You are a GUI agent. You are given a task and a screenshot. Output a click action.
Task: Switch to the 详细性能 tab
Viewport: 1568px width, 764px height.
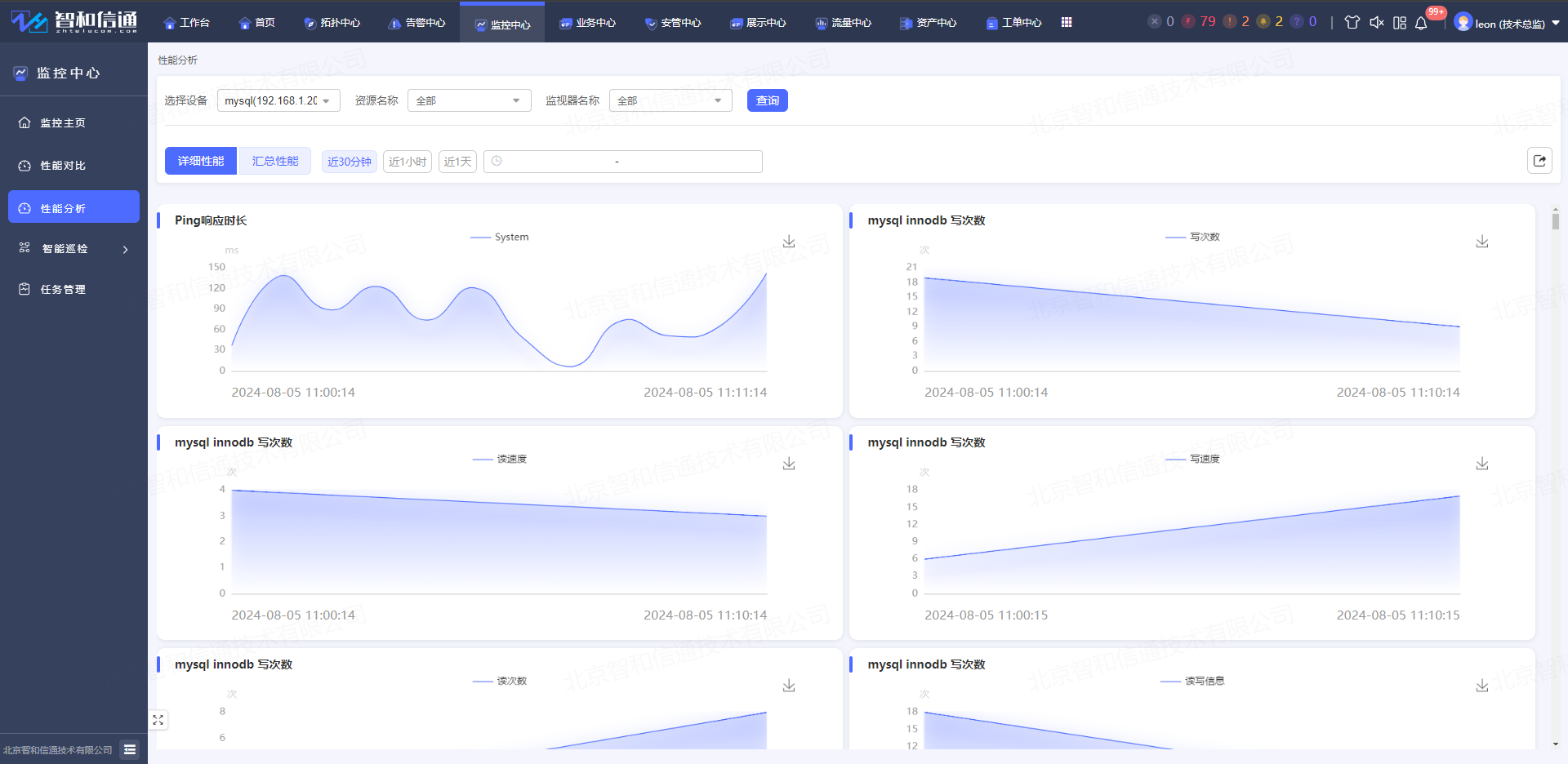coord(201,161)
